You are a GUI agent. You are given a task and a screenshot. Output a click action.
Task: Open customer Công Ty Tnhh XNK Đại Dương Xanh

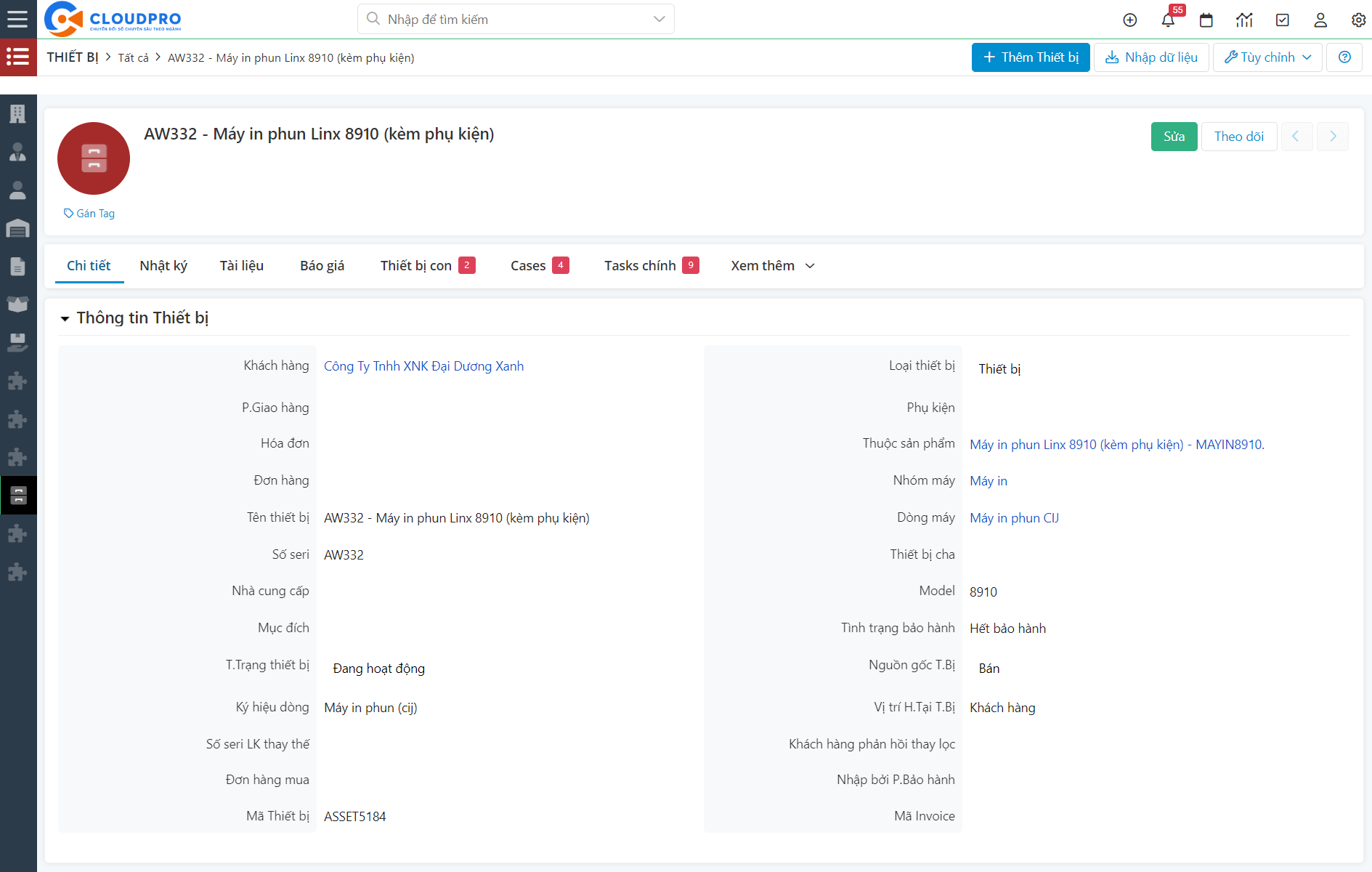(x=423, y=366)
